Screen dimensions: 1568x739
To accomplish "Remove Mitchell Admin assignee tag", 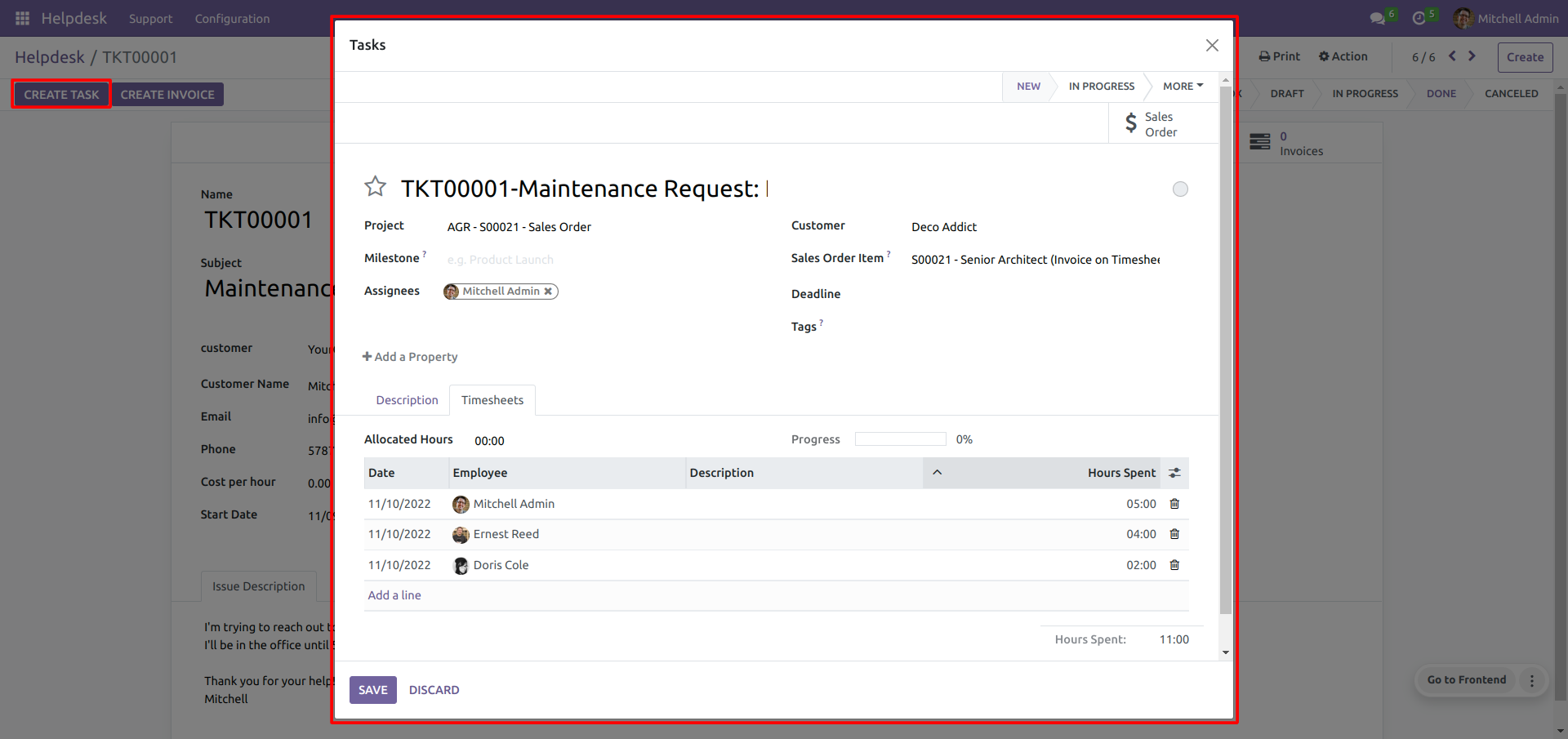I will (x=548, y=292).
